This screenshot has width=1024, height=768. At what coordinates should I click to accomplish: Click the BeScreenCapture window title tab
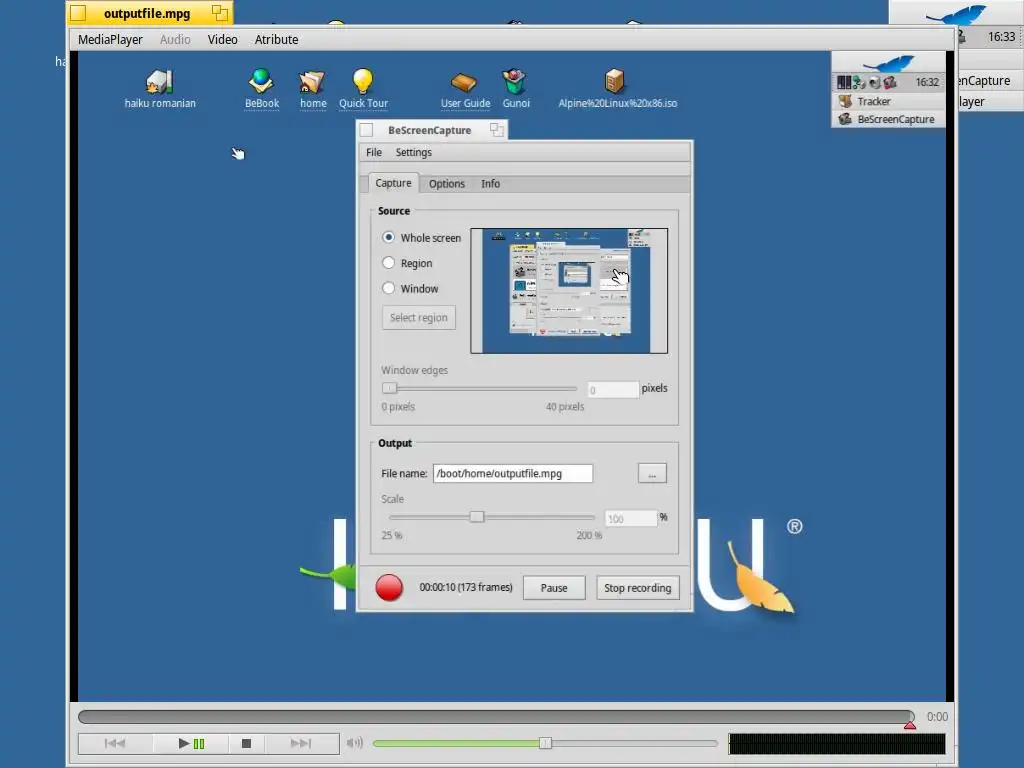[x=432, y=130]
